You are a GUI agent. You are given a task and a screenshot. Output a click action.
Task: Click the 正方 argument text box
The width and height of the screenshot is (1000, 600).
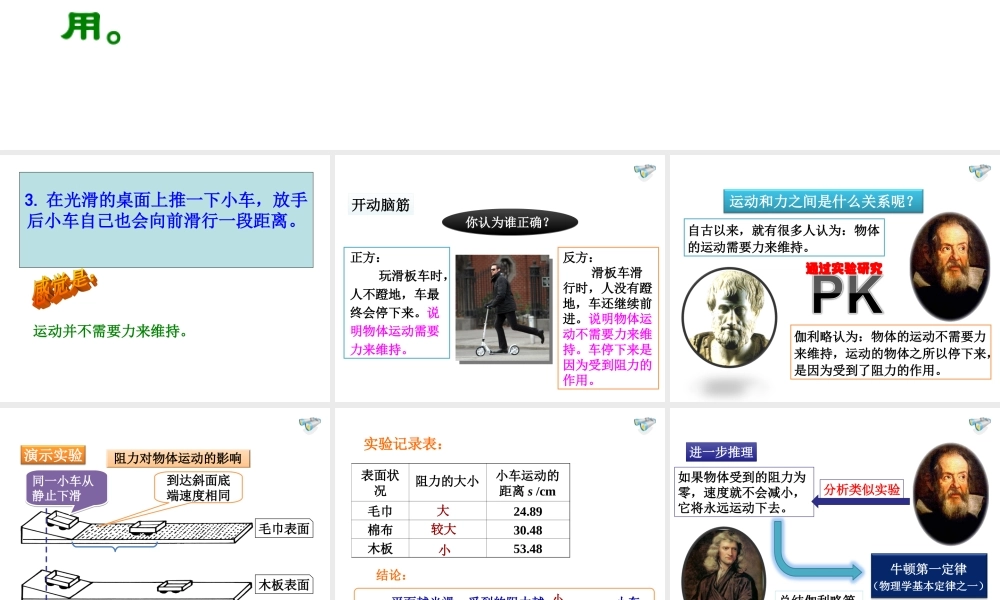[397, 303]
